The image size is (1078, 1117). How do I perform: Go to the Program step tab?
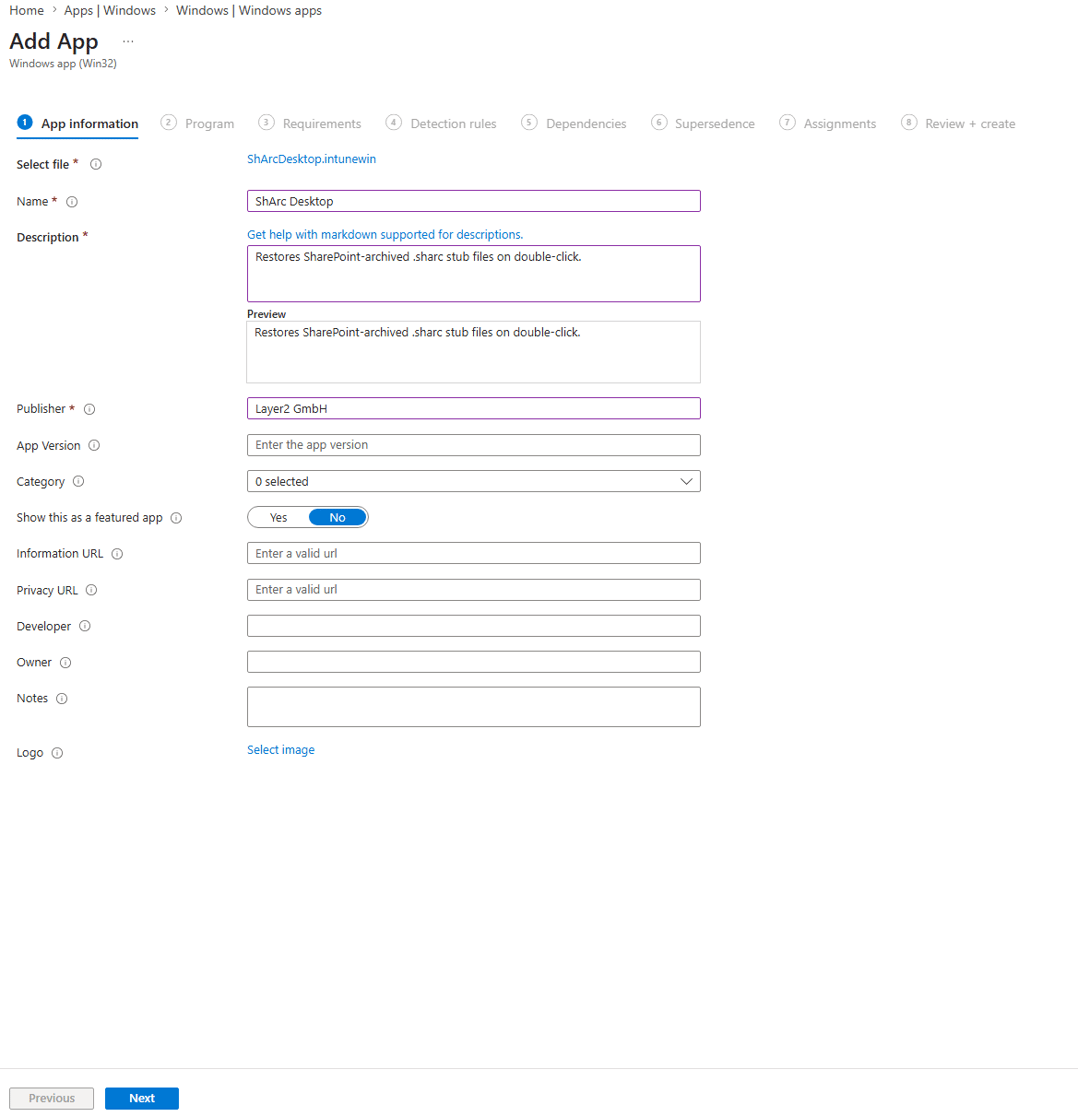[x=197, y=123]
